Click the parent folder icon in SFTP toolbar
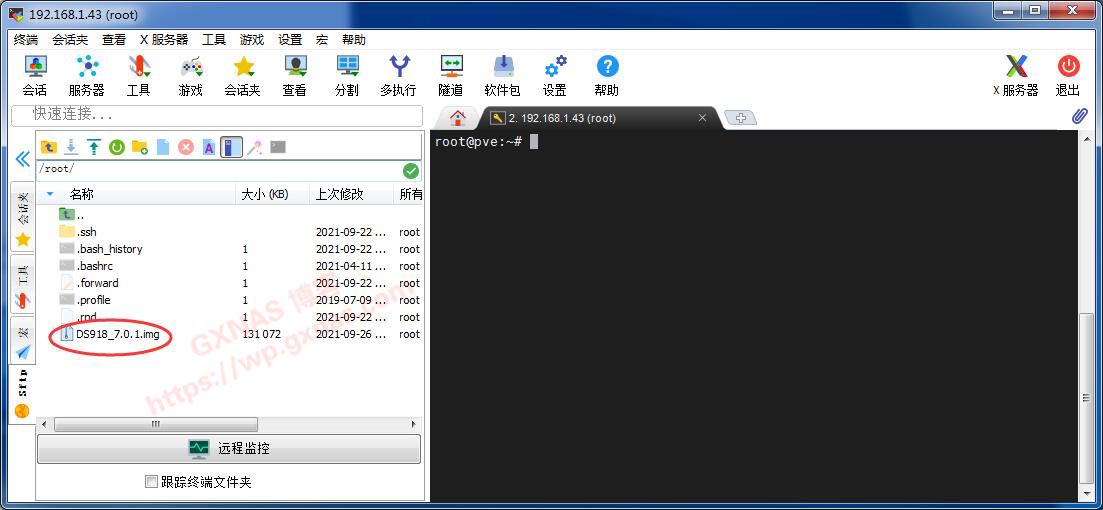Viewport: 1103px width, 510px height. [x=48, y=147]
